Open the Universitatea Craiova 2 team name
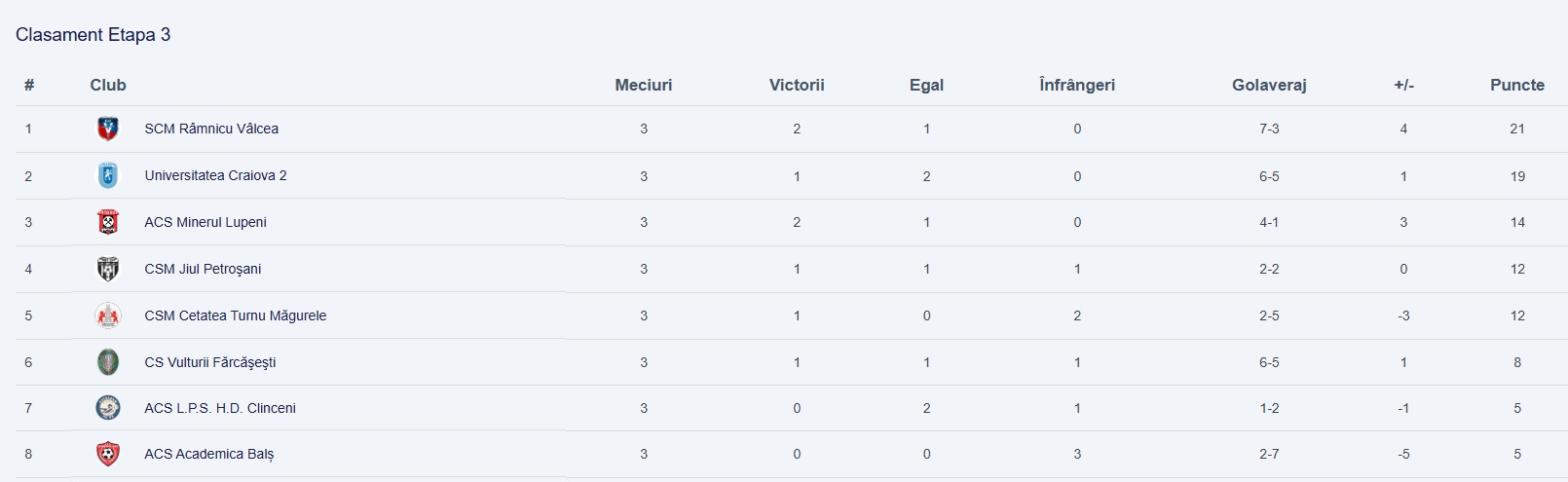 point(215,175)
